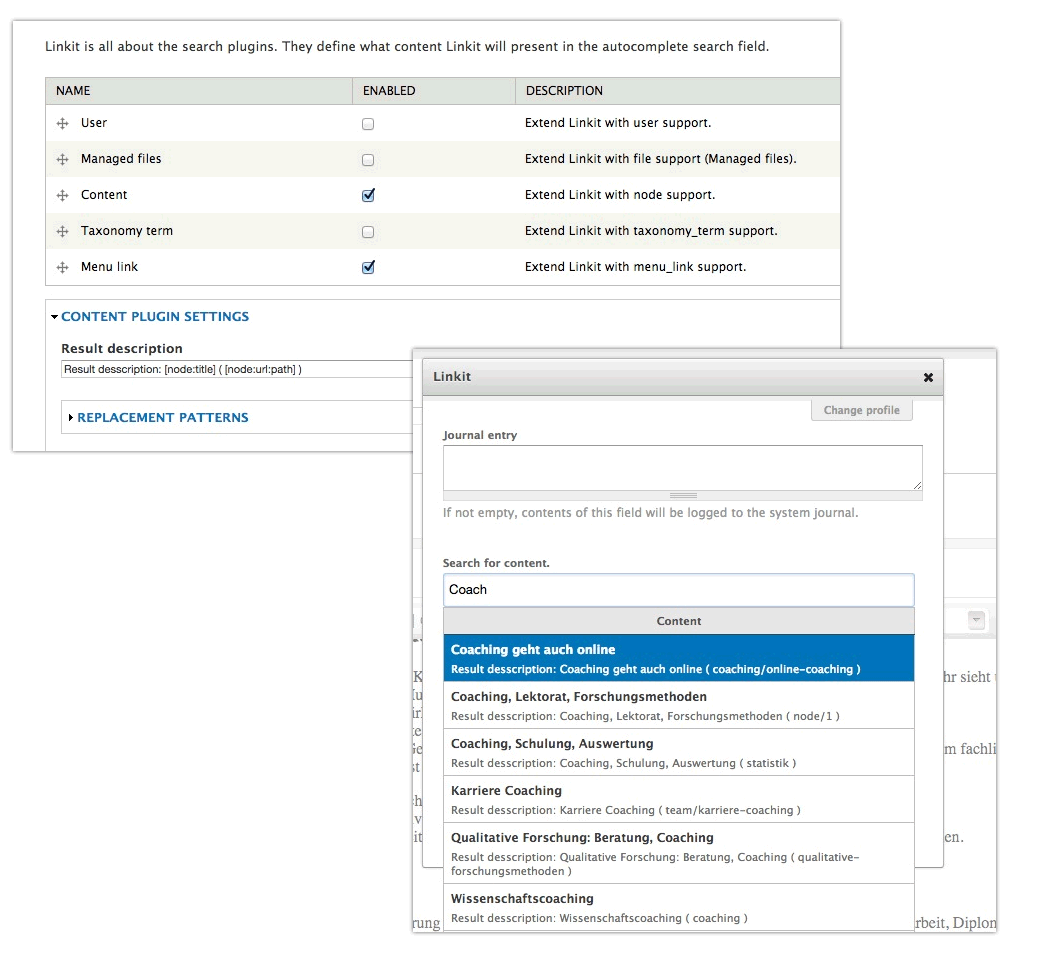Select result Coaching, Lektorat, Forschungsmethoden
This screenshot has height=965, width=1045.
(x=678, y=705)
